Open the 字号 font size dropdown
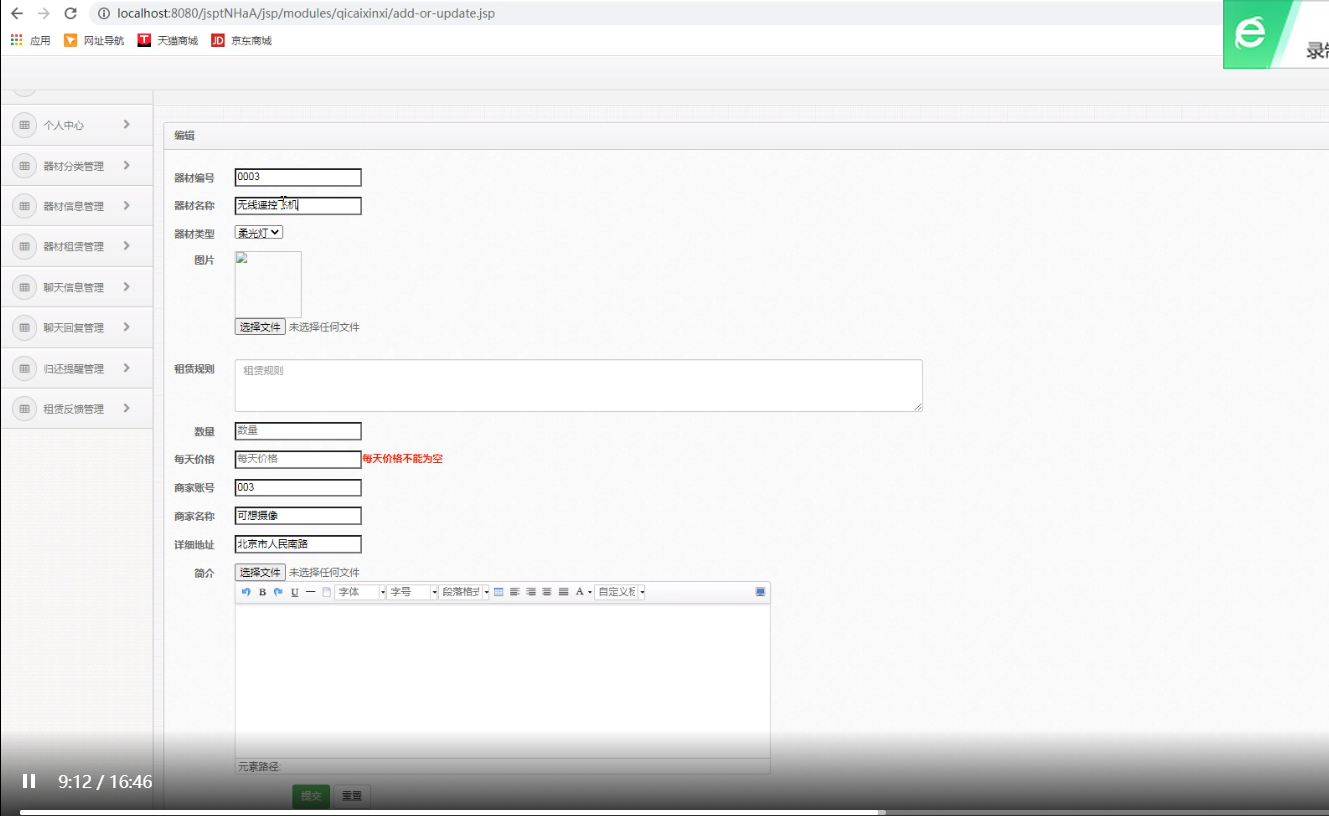Viewport: 1329px width, 816px height. point(412,592)
